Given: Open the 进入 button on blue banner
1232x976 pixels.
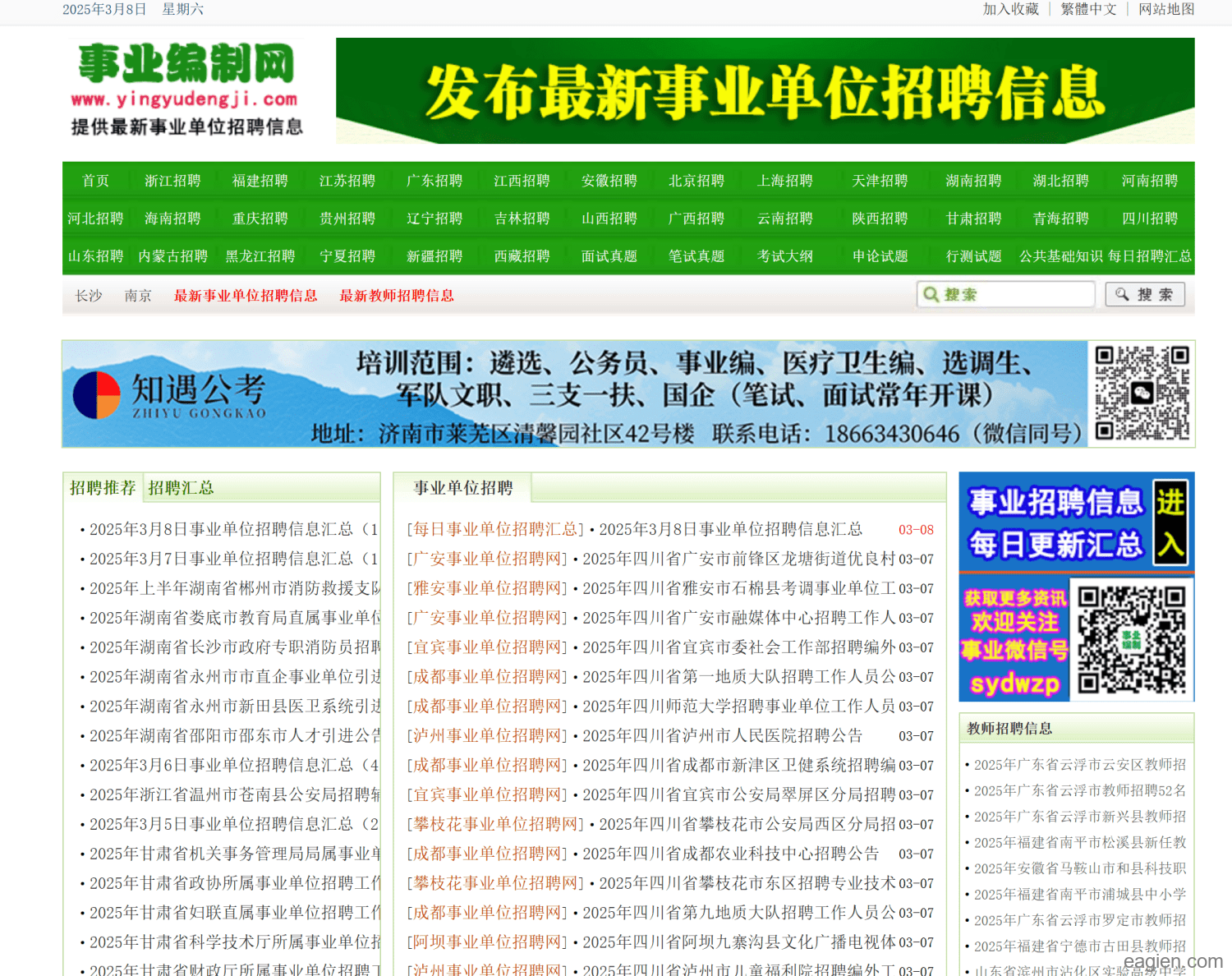Looking at the screenshot, I should [x=1170, y=522].
